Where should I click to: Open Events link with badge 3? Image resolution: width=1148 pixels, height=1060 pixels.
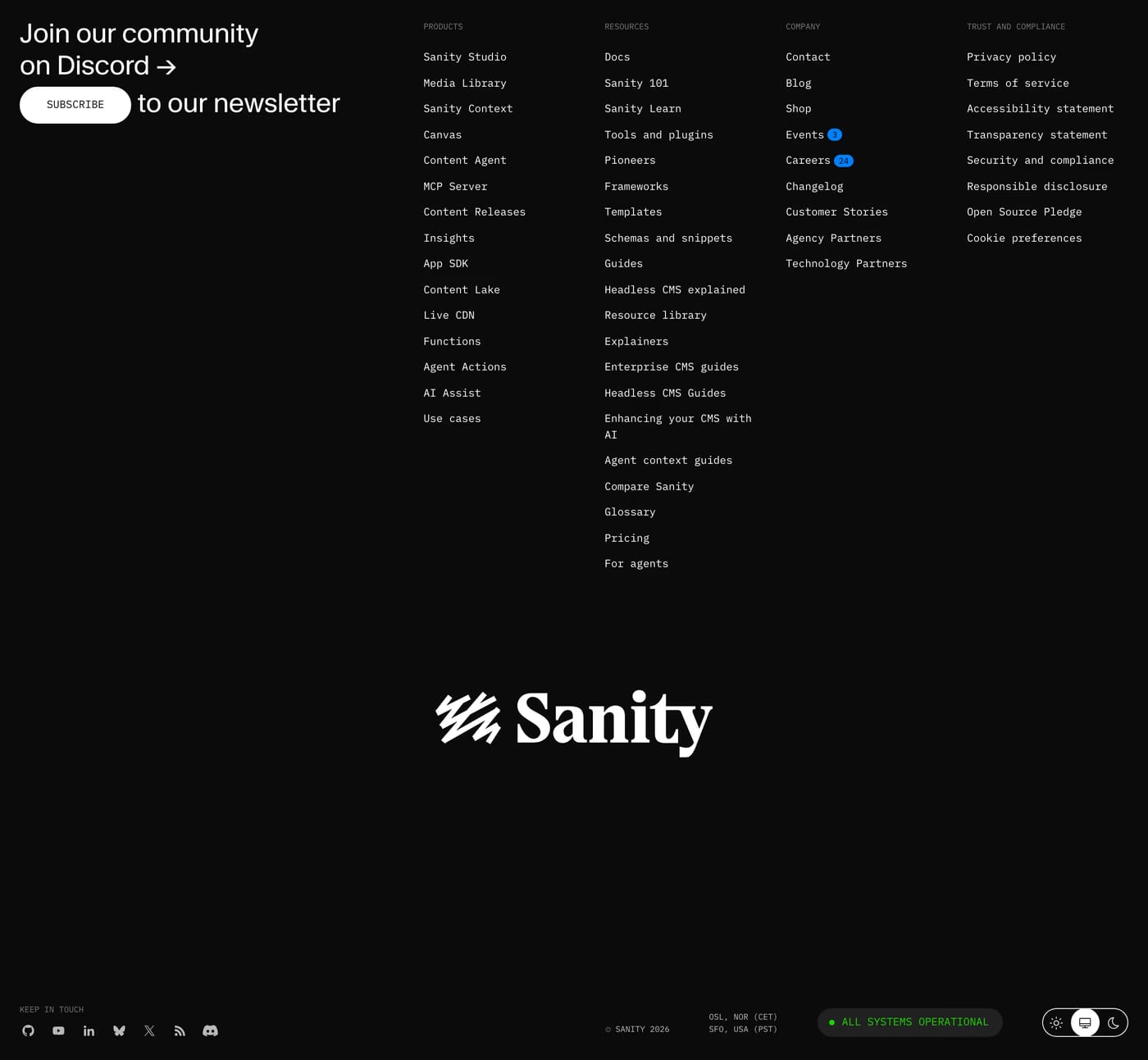coord(813,134)
